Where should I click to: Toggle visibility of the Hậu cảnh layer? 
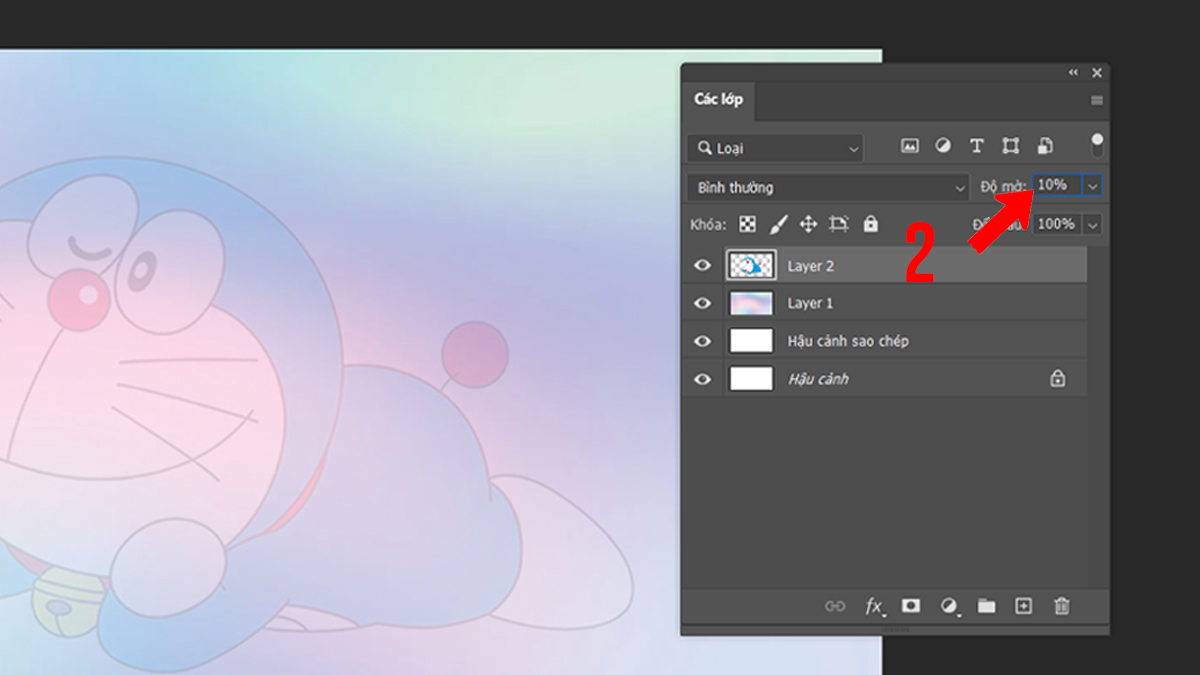point(703,379)
